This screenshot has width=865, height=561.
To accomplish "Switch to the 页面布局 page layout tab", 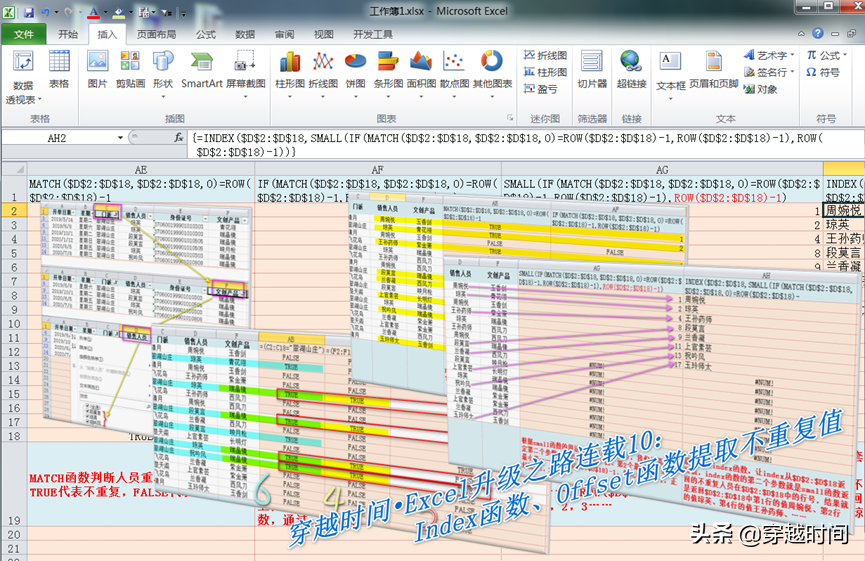I will [x=156, y=34].
